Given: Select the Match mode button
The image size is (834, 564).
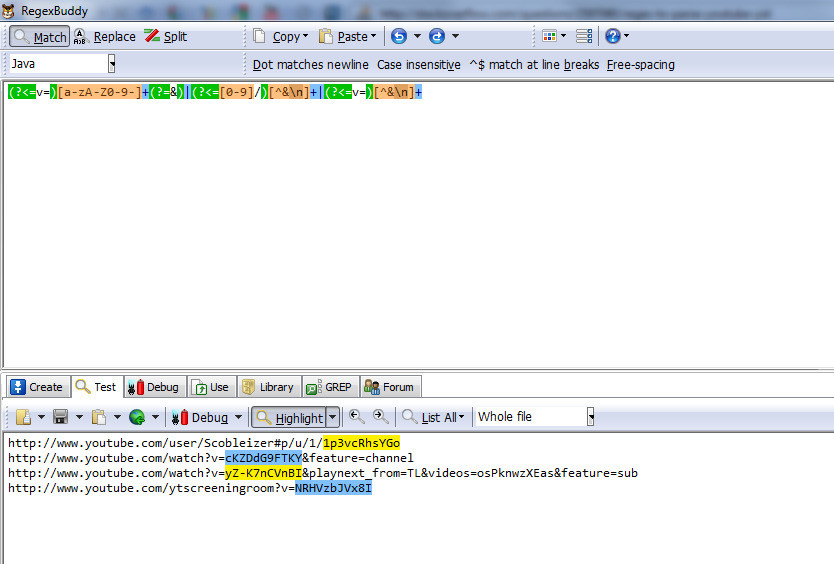Looking at the screenshot, I should click(x=39, y=37).
